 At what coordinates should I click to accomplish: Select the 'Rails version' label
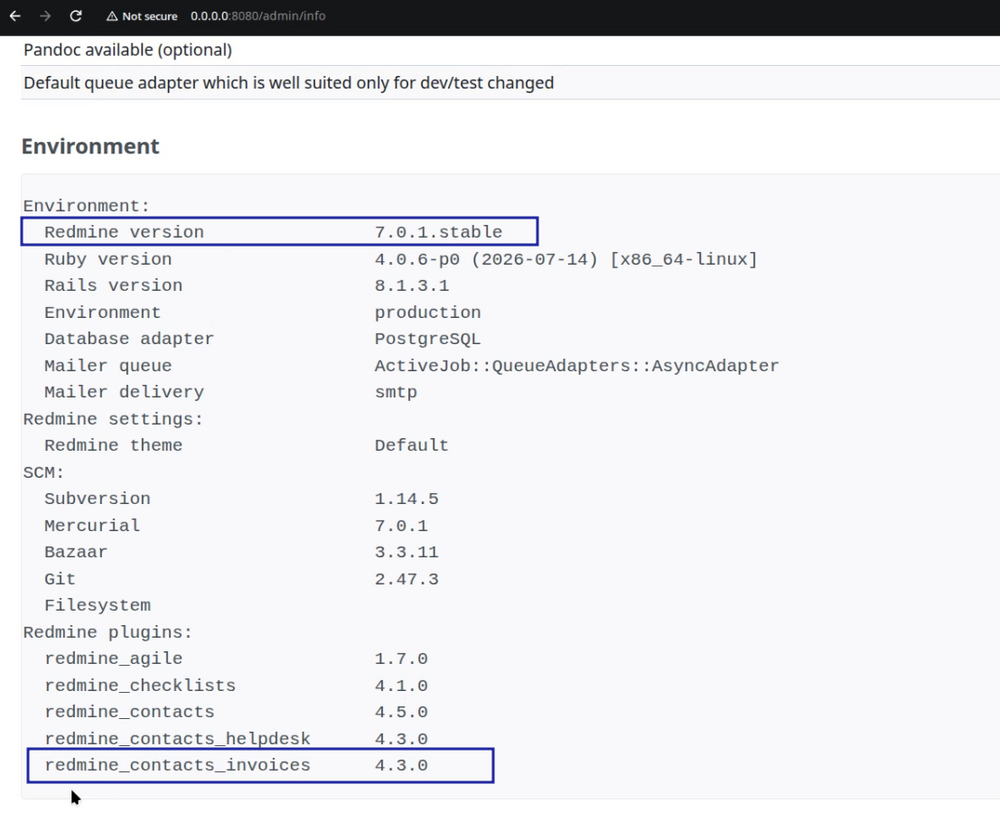click(114, 286)
